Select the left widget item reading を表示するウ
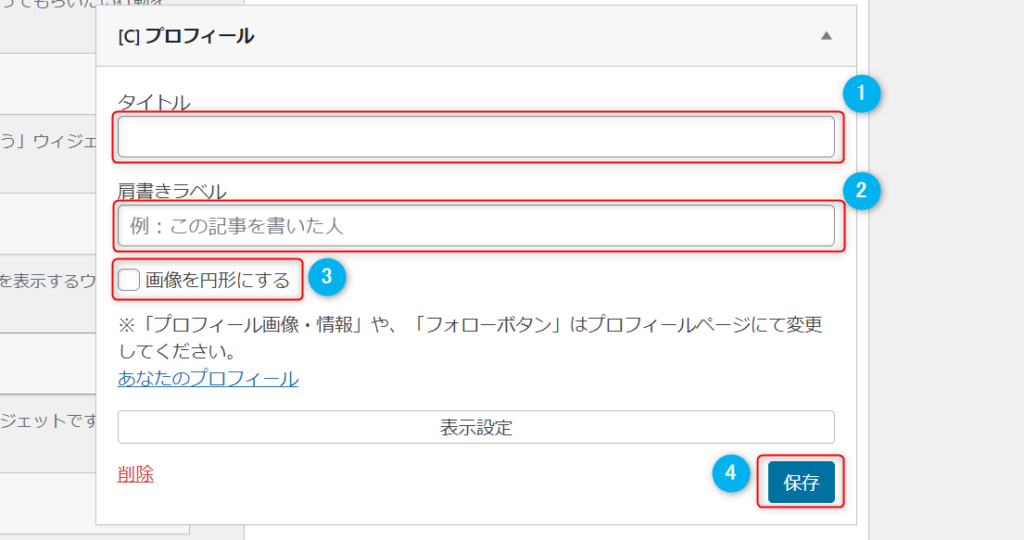This screenshot has height=540, width=1024. coord(48,293)
